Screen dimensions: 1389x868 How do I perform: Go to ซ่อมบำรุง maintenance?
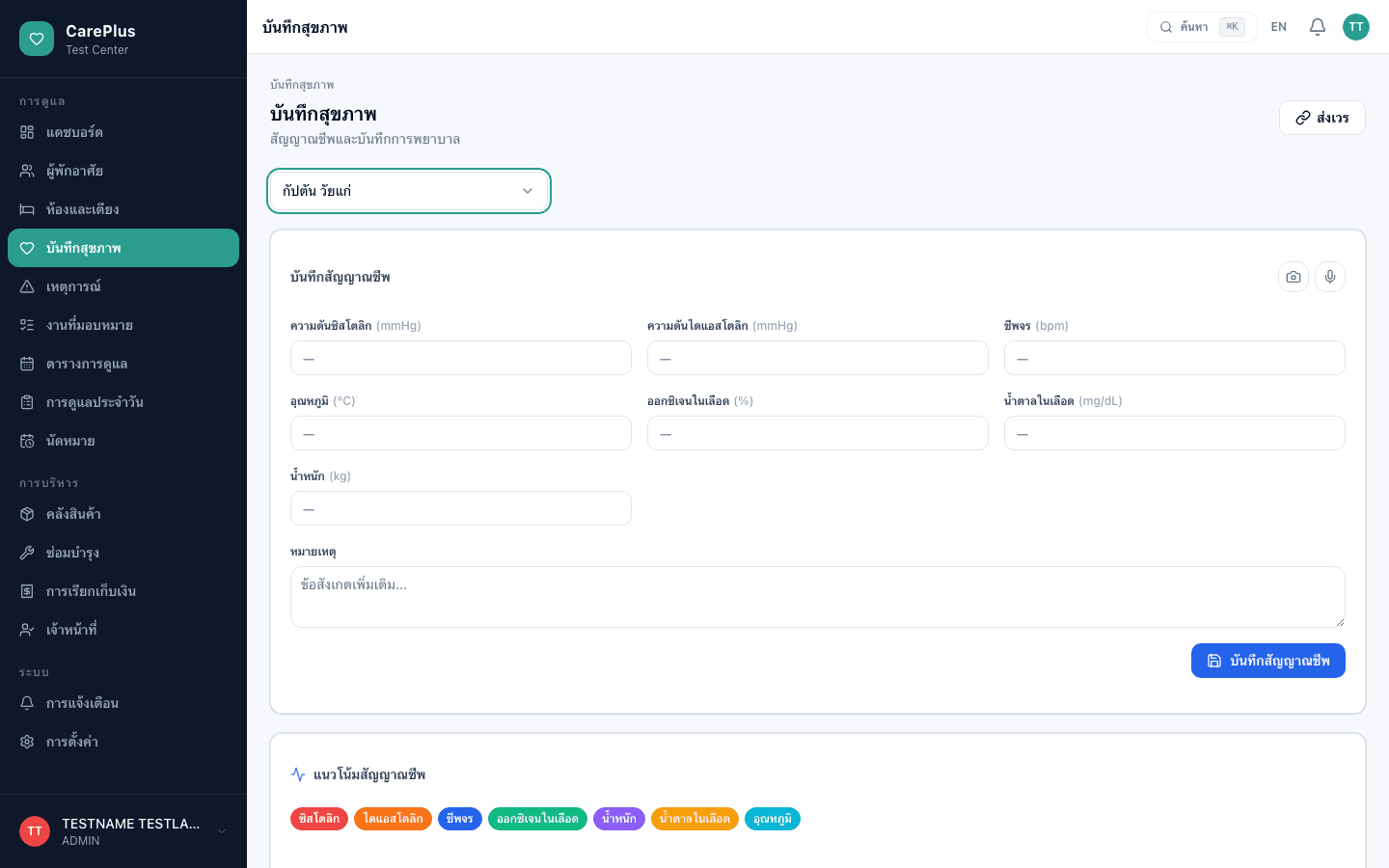pos(123,553)
